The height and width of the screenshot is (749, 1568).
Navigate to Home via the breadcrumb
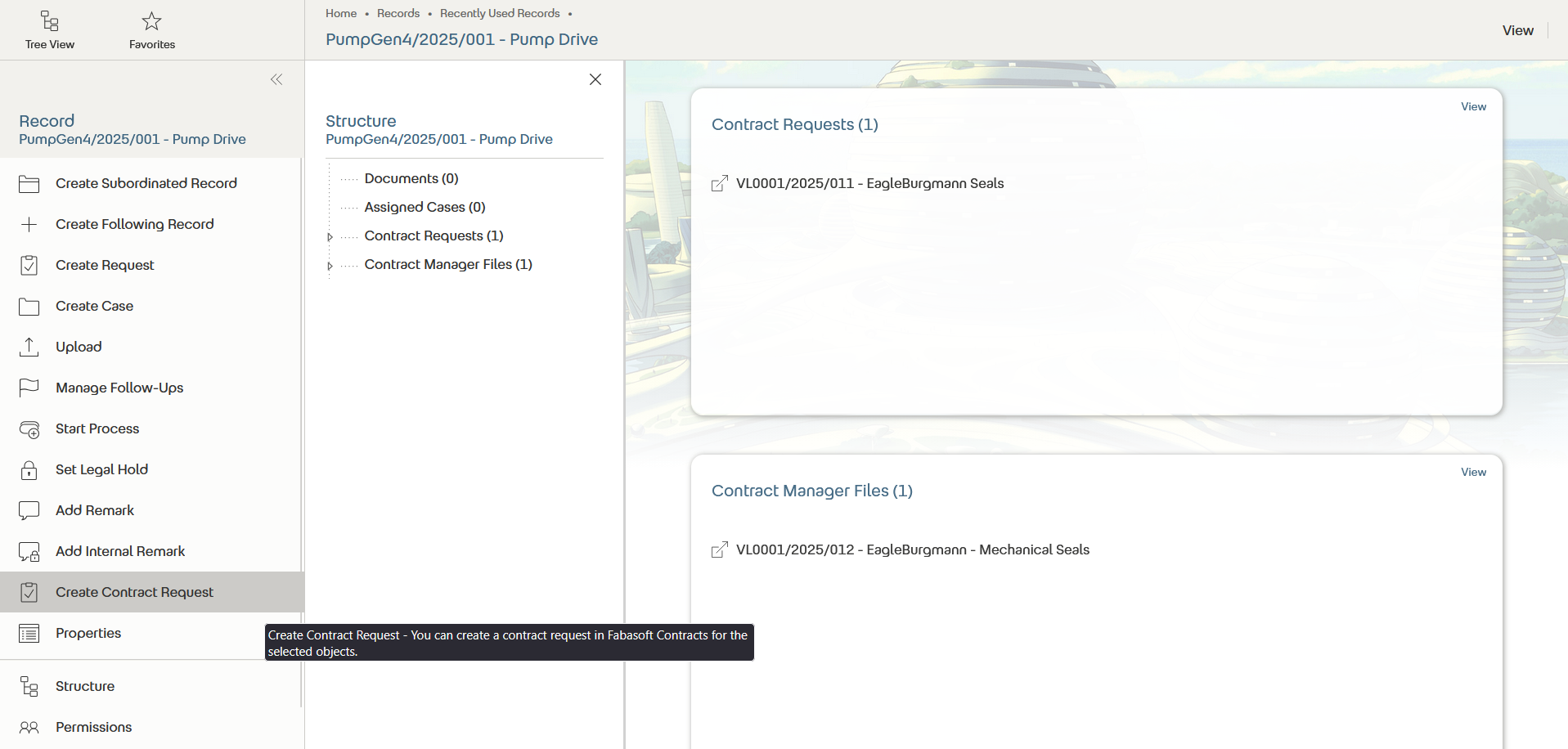[340, 13]
